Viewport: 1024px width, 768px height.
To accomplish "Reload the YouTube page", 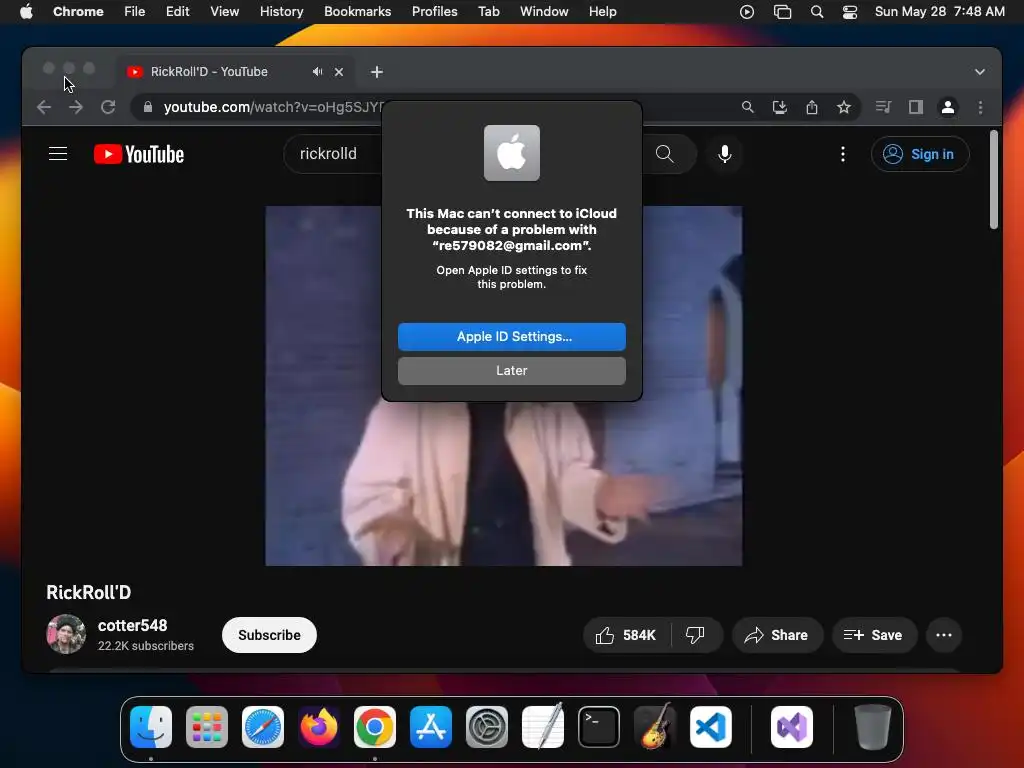I will (x=108, y=107).
